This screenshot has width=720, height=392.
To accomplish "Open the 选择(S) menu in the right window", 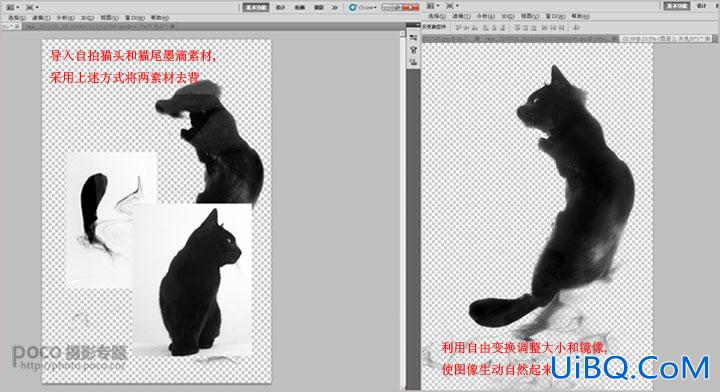I will click(x=437, y=16).
